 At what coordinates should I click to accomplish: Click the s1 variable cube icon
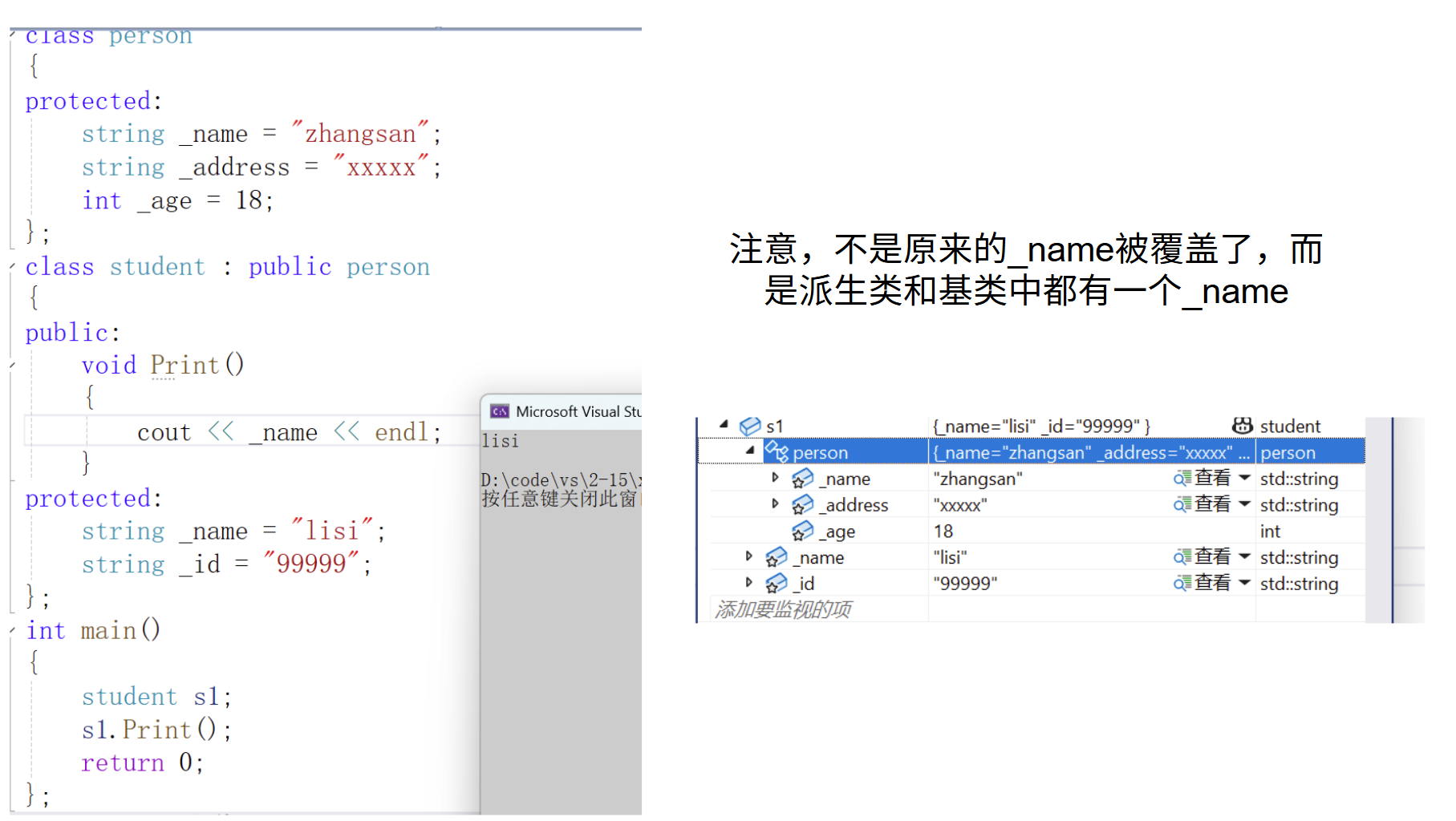tap(750, 426)
